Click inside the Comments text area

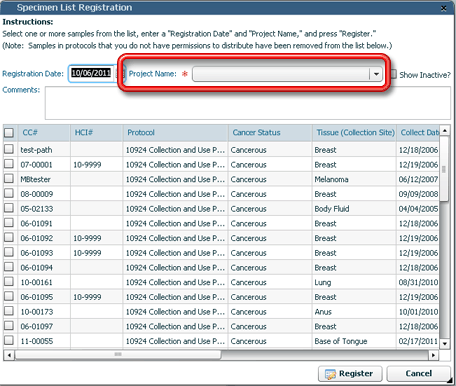[248, 103]
